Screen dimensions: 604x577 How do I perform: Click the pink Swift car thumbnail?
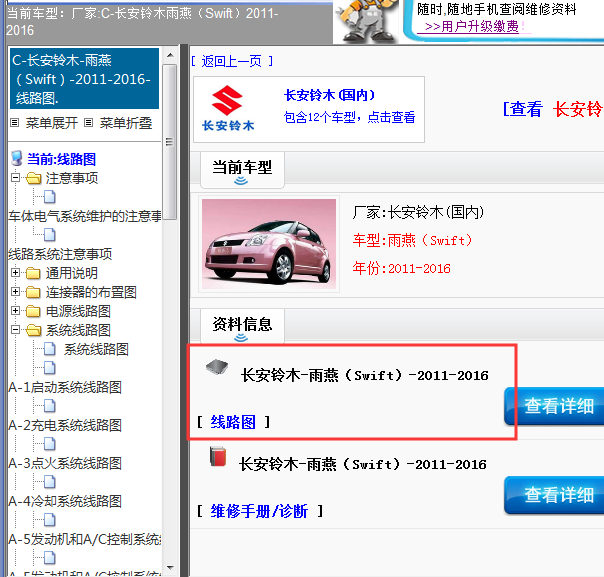[269, 244]
